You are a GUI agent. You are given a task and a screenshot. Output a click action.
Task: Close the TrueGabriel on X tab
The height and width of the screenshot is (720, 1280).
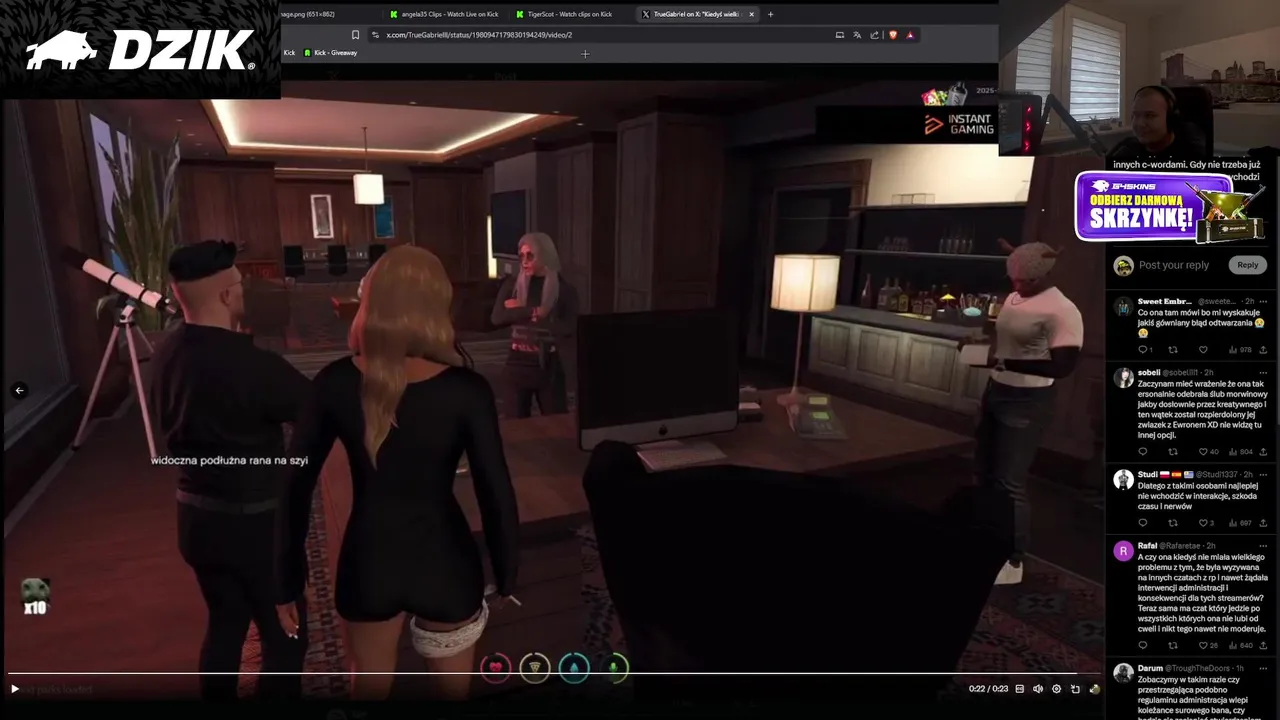pyautogui.click(x=752, y=14)
